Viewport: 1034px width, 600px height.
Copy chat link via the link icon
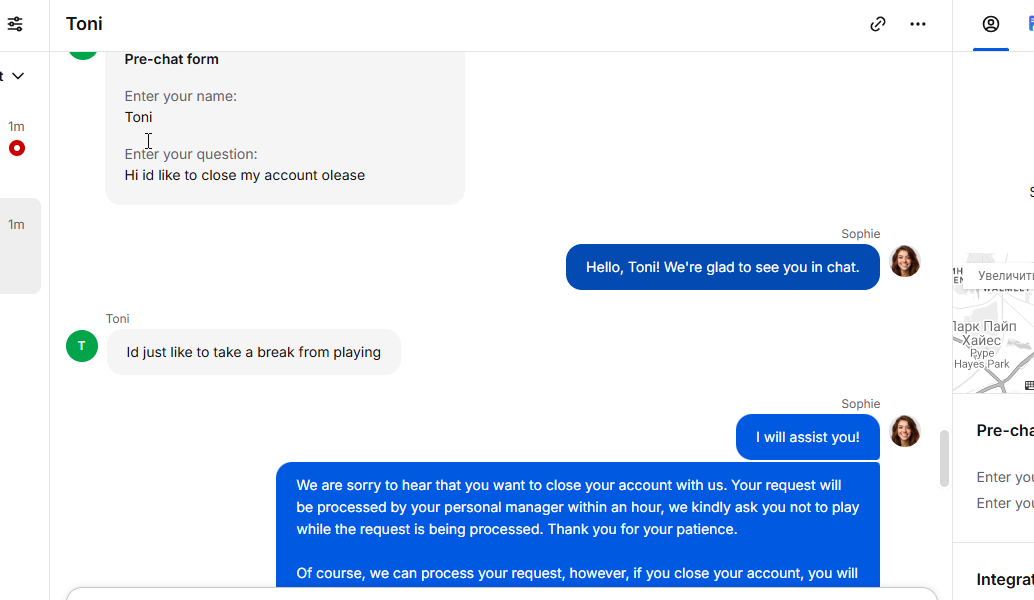coord(878,24)
